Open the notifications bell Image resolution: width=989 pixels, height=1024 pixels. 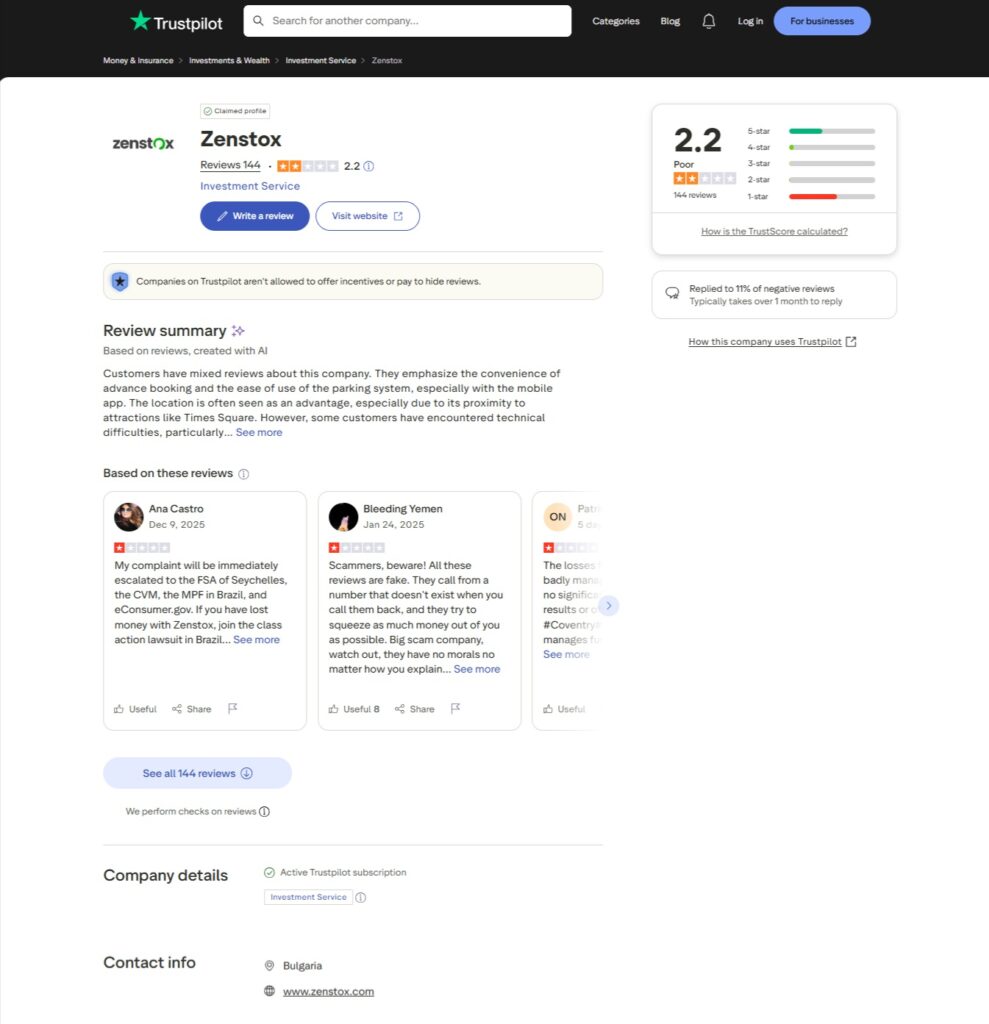click(x=709, y=20)
